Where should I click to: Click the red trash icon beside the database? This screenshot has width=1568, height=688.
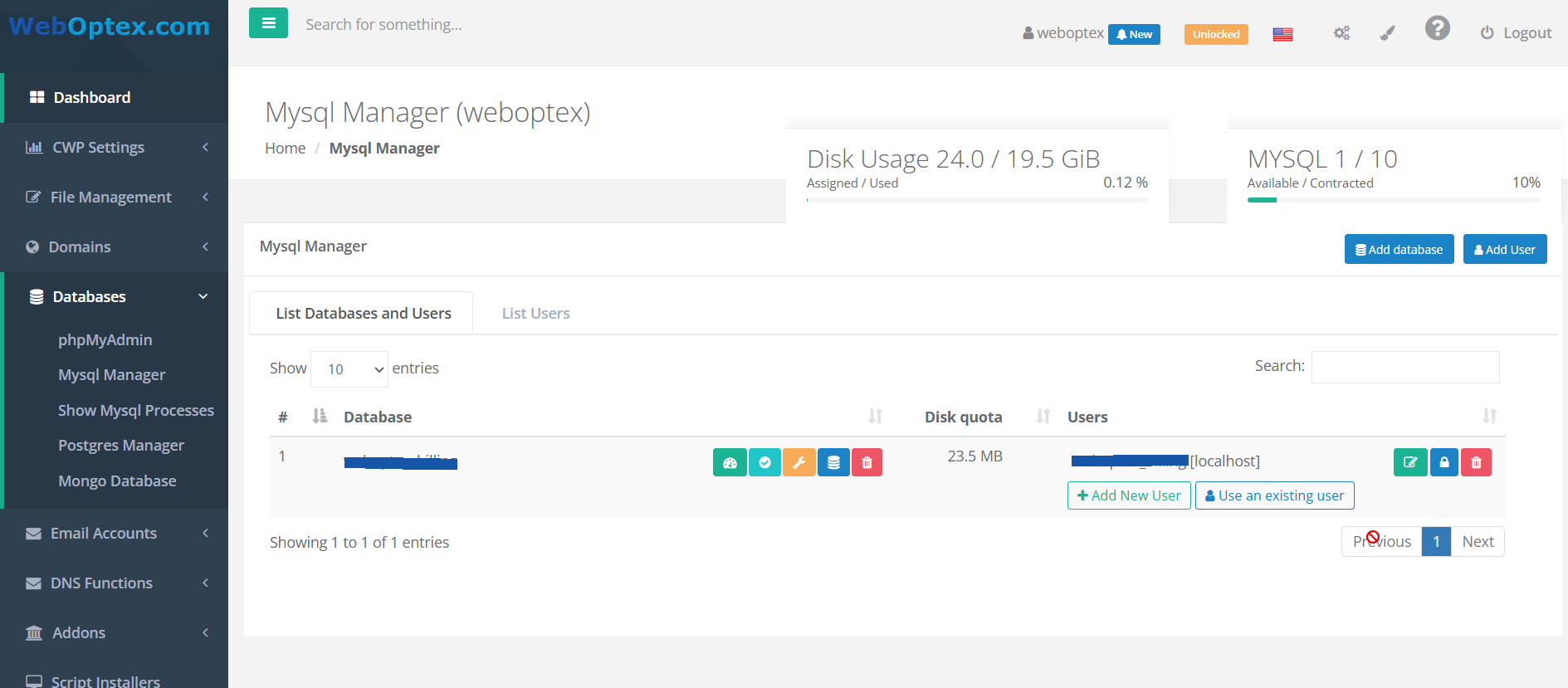[x=867, y=462]
